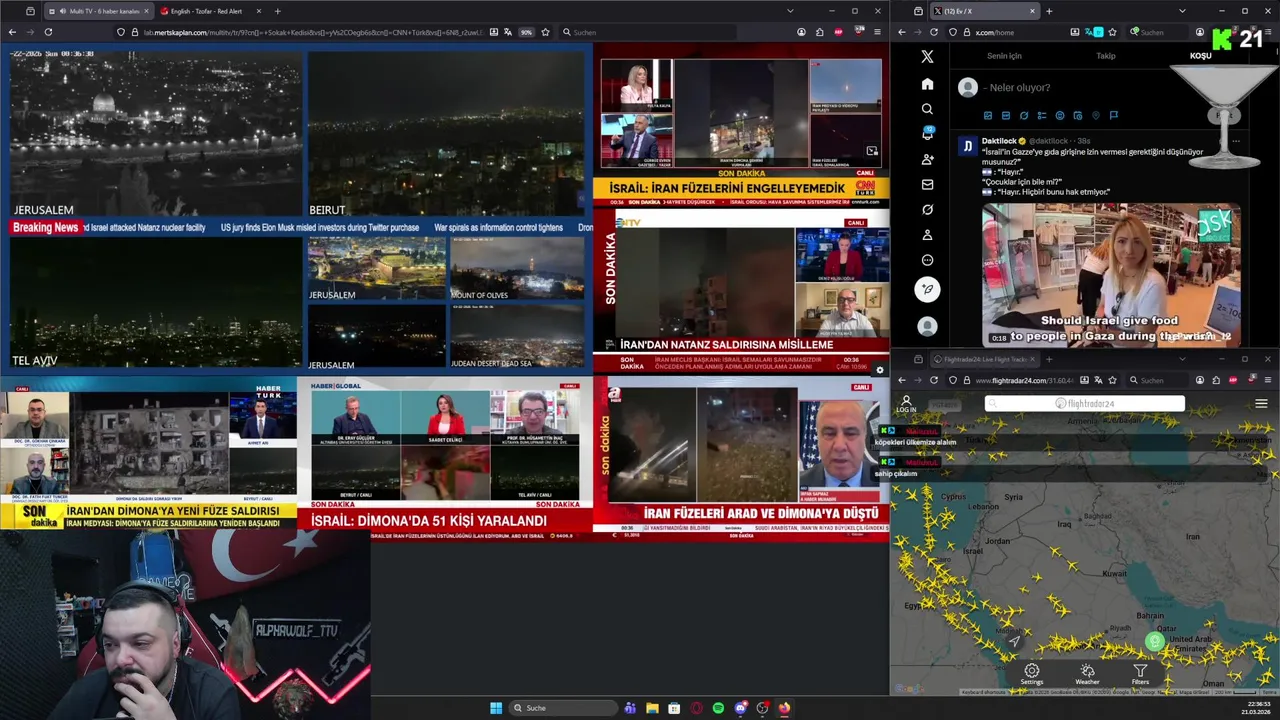The image size is (1280, 720).
Task: Select the BEIRUT live camera feed
Action: pyautogui.click(x=447, y=134)
